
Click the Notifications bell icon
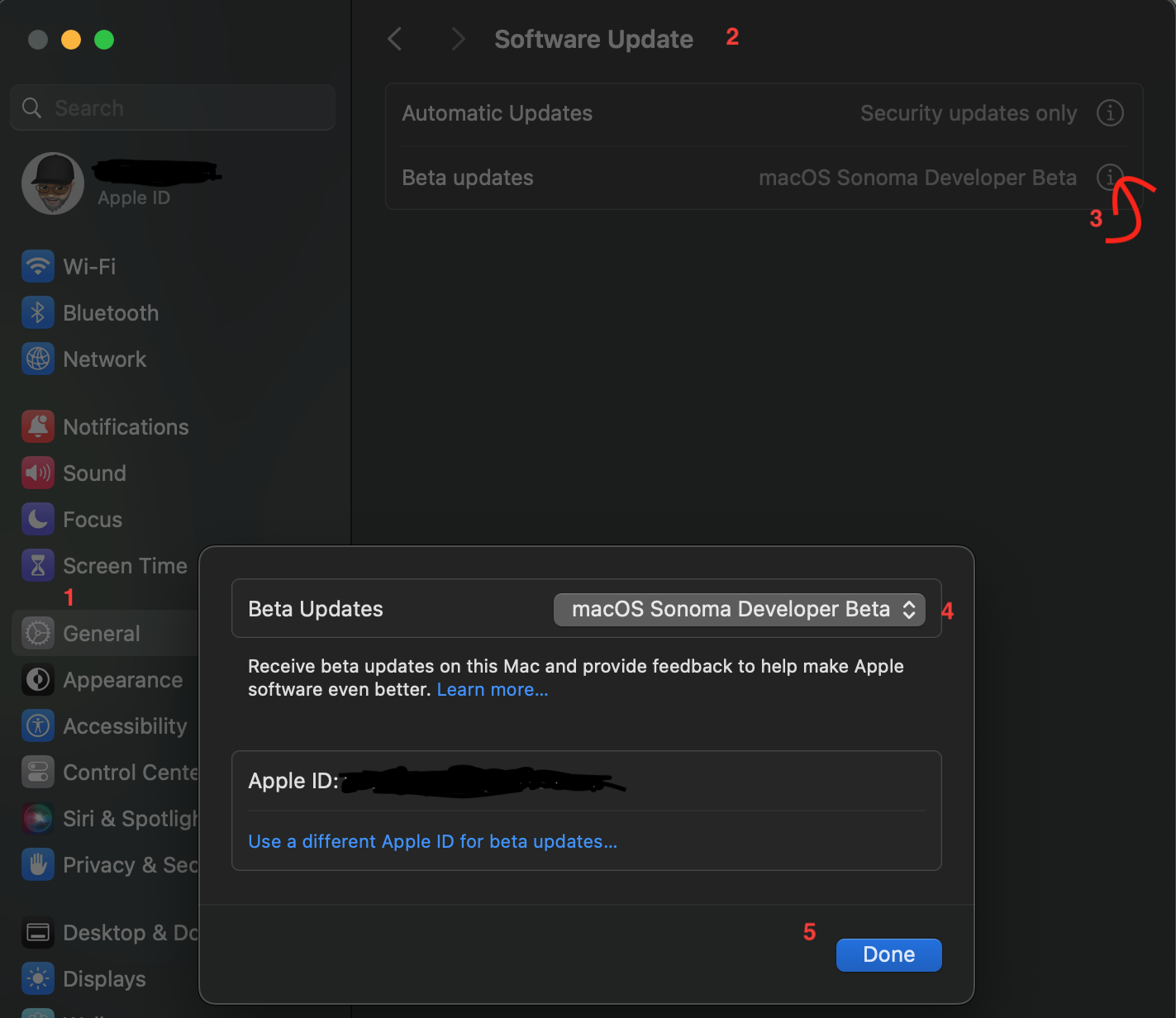[38, 426]
